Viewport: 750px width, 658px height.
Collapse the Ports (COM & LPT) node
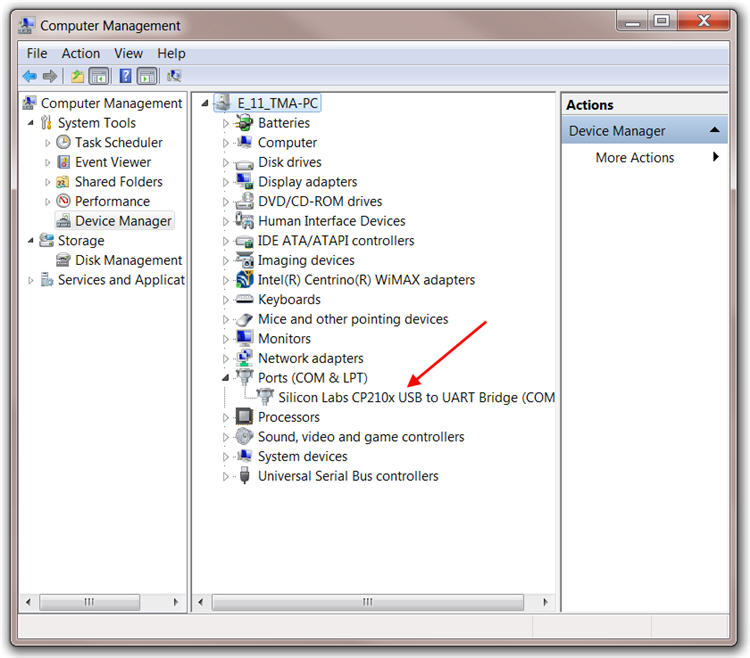225,378
